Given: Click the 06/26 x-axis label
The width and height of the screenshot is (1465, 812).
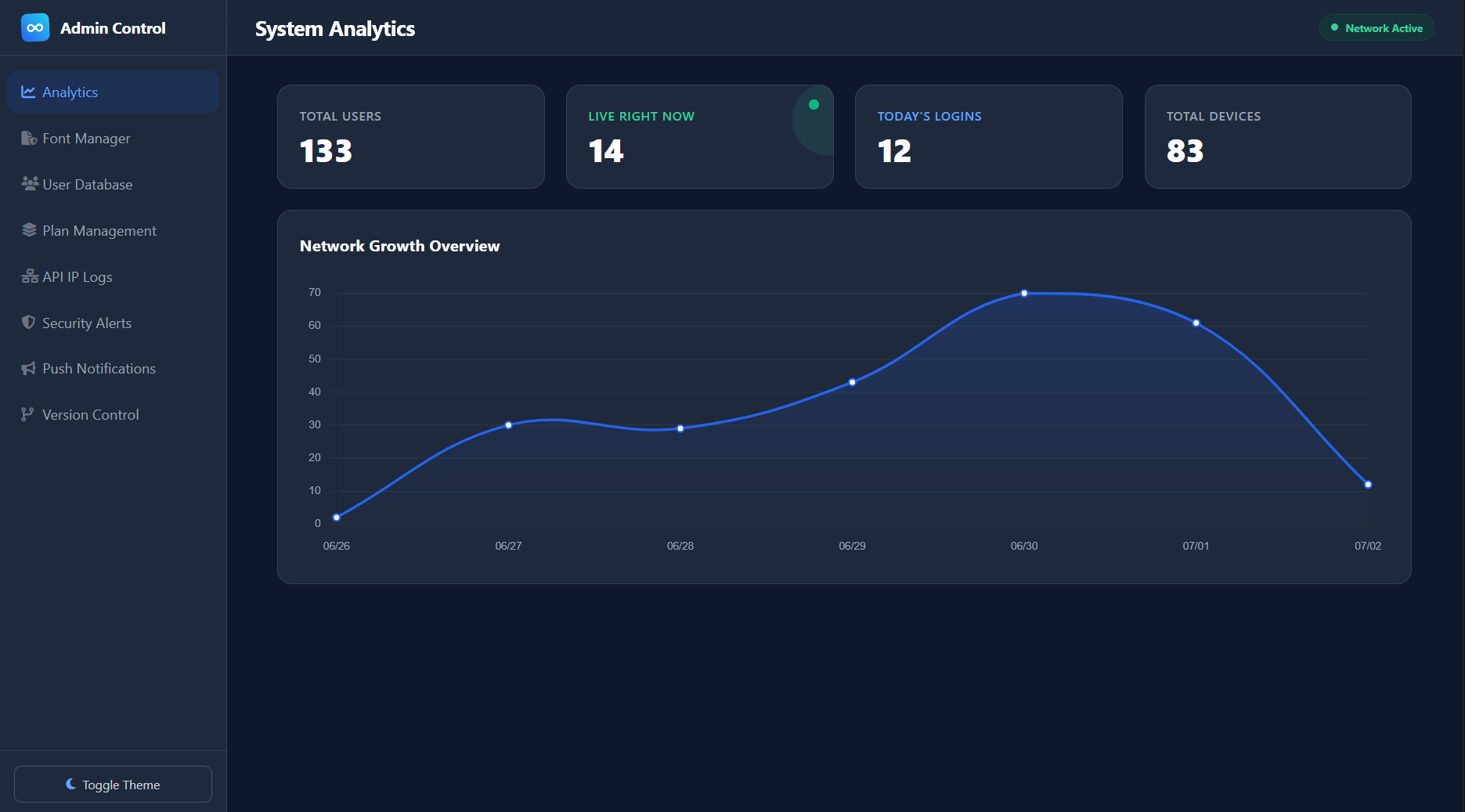Looking at the screenshot, I should 337,546.
